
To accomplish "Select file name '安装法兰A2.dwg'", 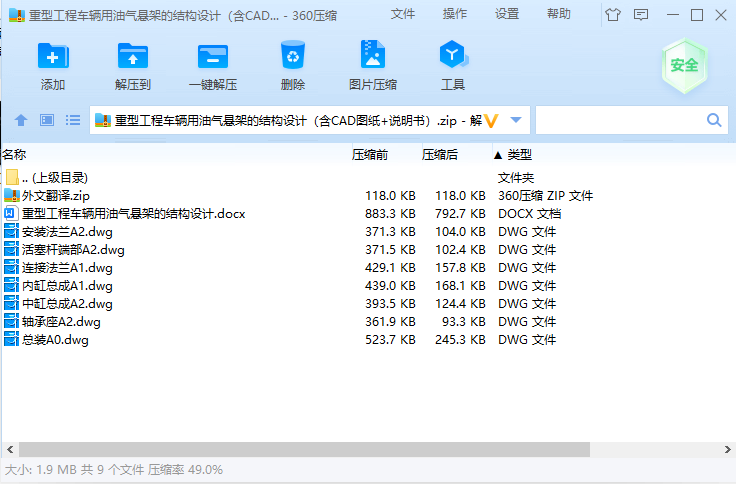I will 67,231.
